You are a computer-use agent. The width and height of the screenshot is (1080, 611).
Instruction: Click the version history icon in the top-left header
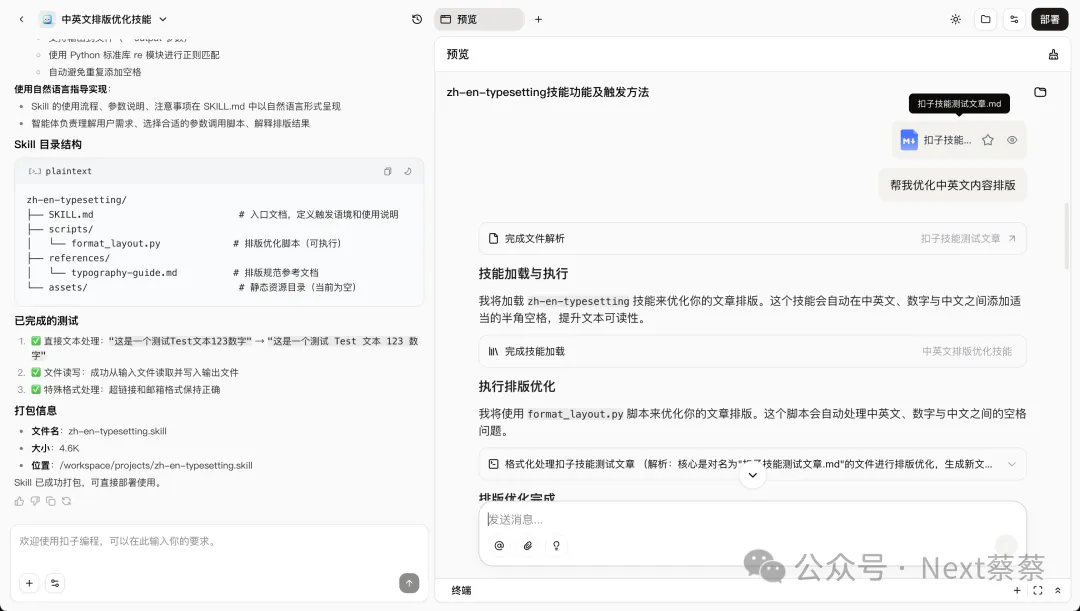tap(417, 18)
